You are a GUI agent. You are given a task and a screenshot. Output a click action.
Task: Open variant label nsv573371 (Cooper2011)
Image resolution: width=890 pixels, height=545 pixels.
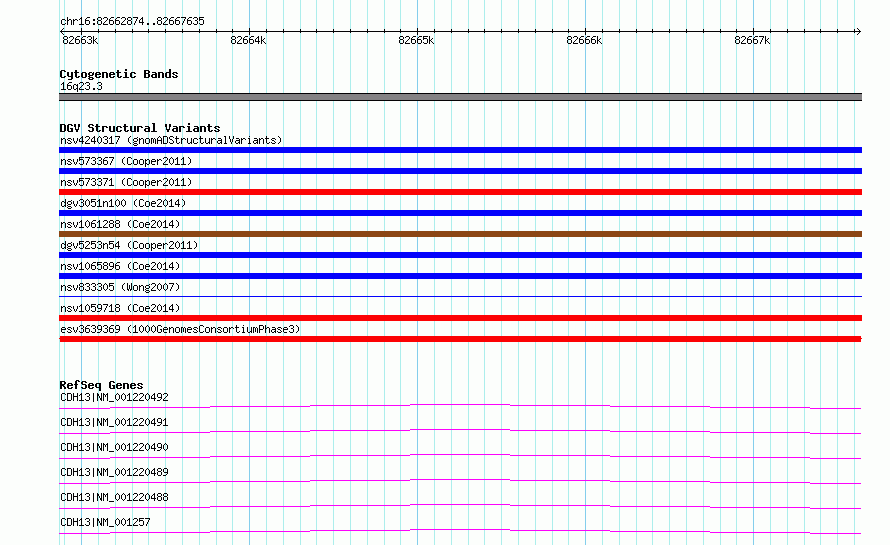pos(126,182)
